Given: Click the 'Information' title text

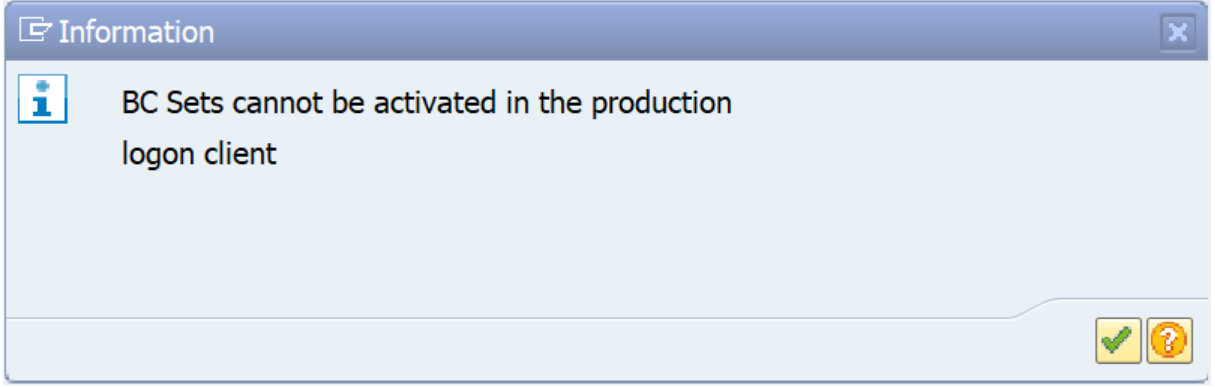Looking at the screenshot, I should pos(137,32).
